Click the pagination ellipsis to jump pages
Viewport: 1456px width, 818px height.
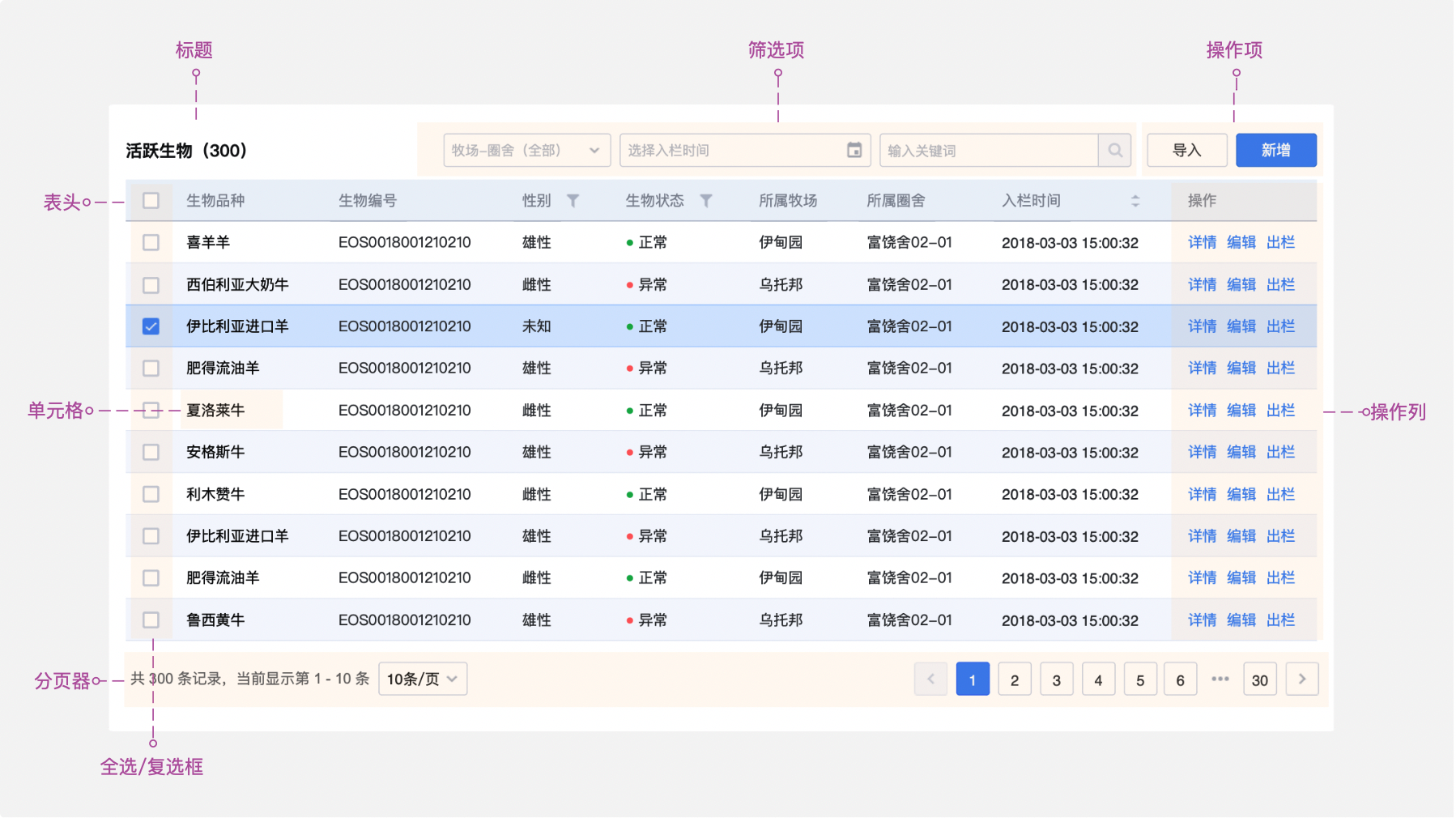[1220, 680]
